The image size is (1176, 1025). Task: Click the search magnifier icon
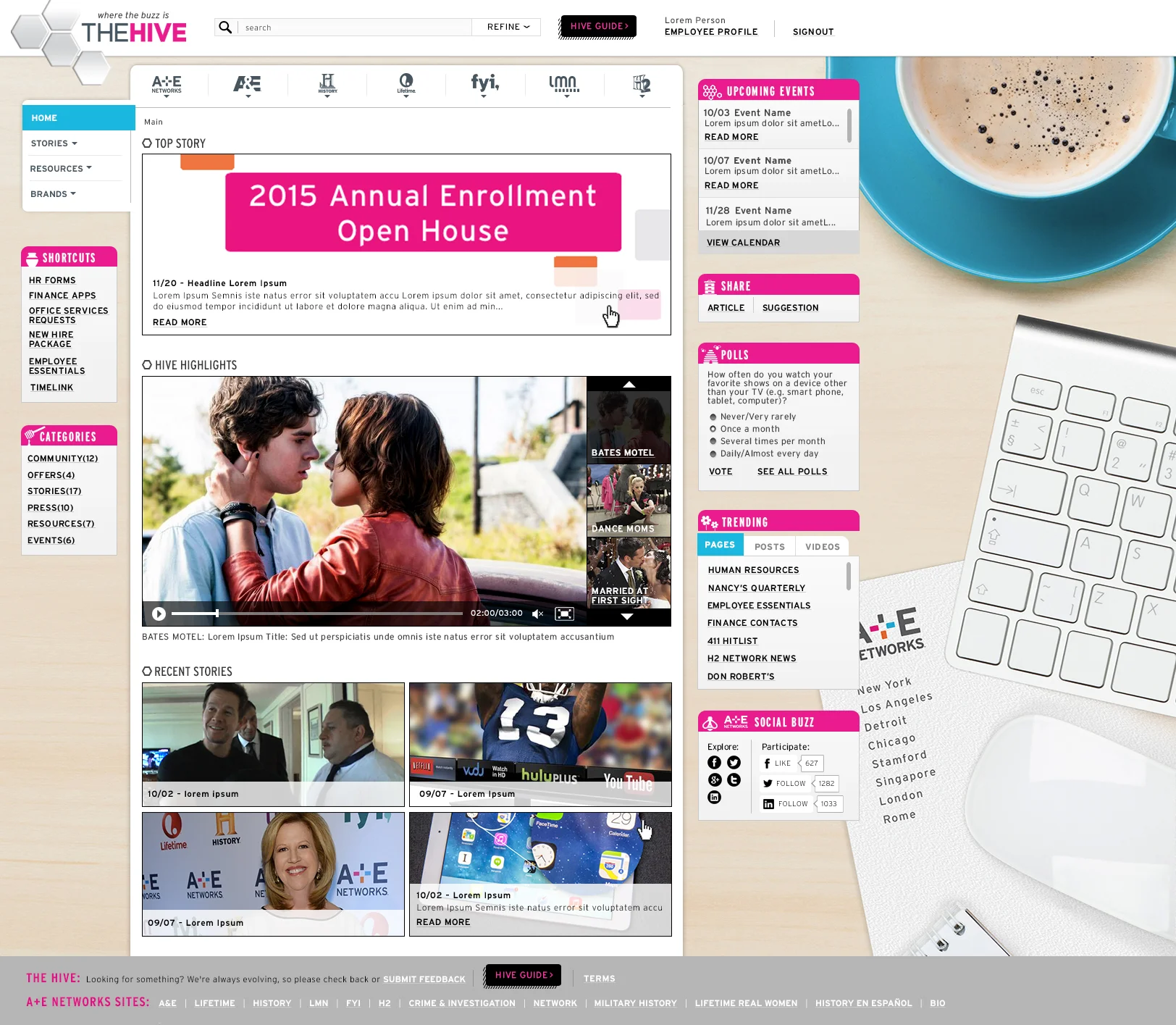tap(225, 27)
